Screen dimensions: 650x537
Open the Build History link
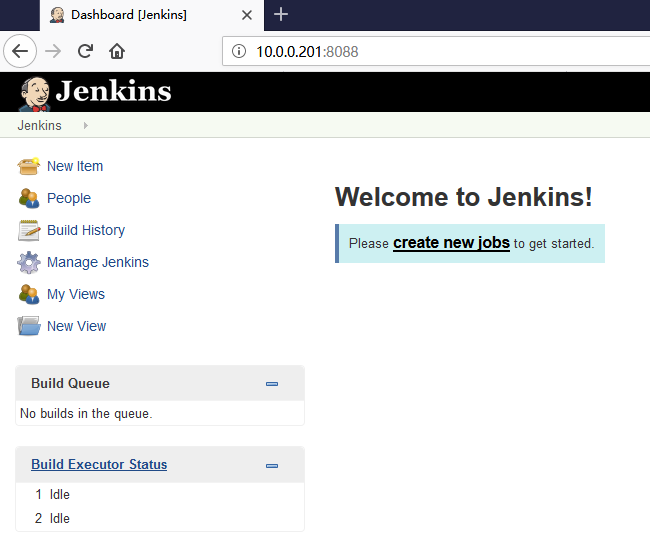(86, 230)
